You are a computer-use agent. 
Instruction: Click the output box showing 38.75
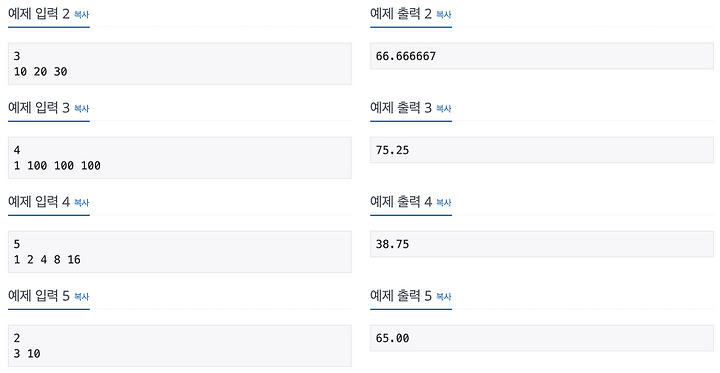click(x=542, y=244)
